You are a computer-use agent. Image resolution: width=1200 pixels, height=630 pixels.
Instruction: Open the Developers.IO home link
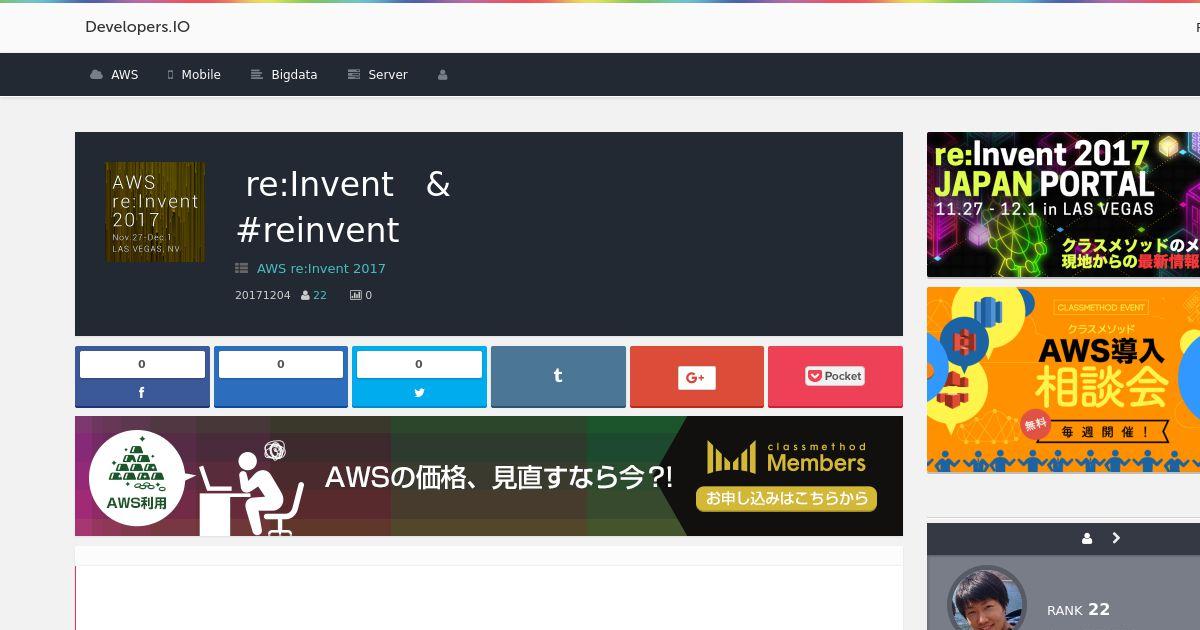point(137,27)
